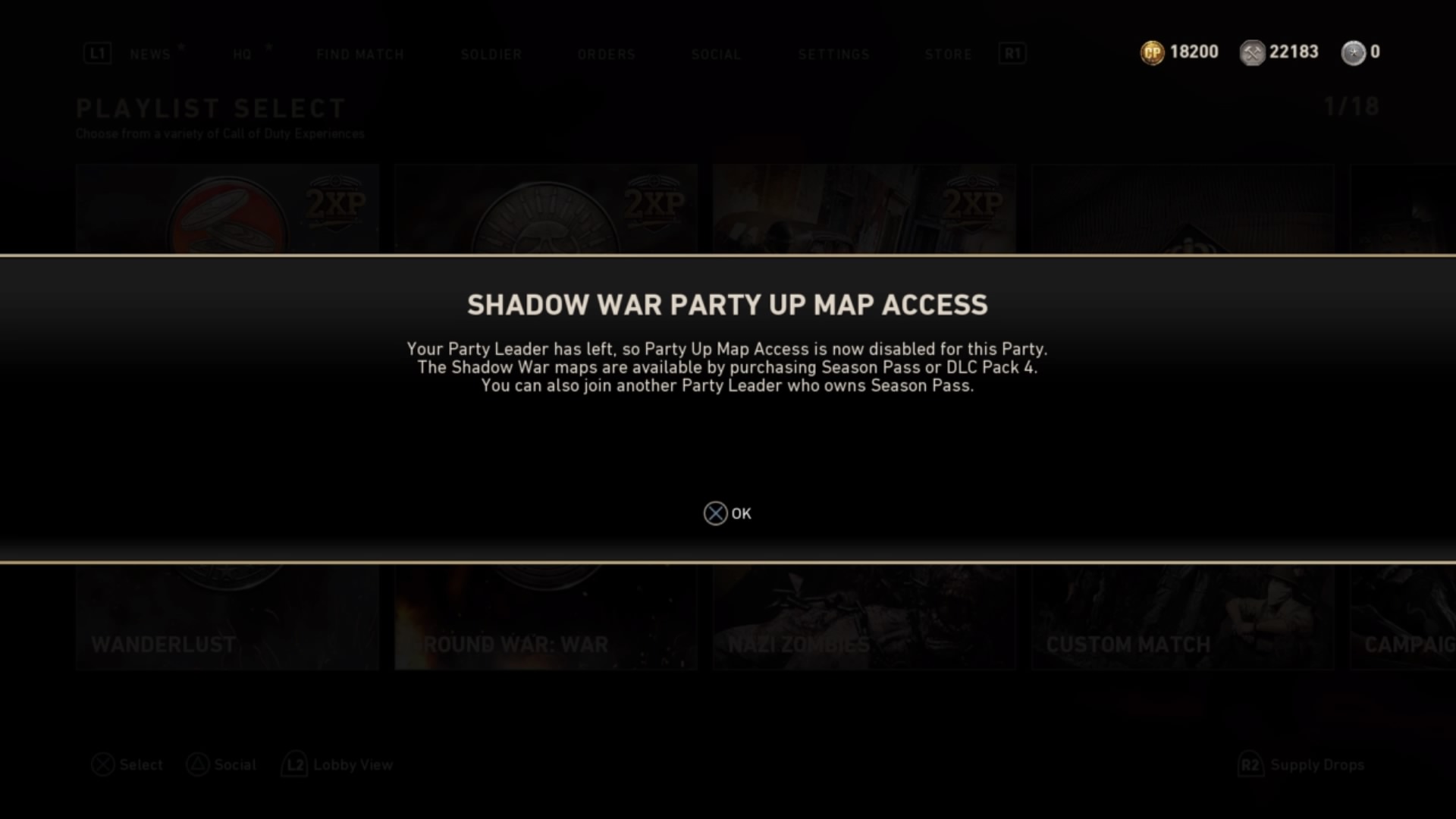Open the FIND MATCH tab

click(360, 55)
